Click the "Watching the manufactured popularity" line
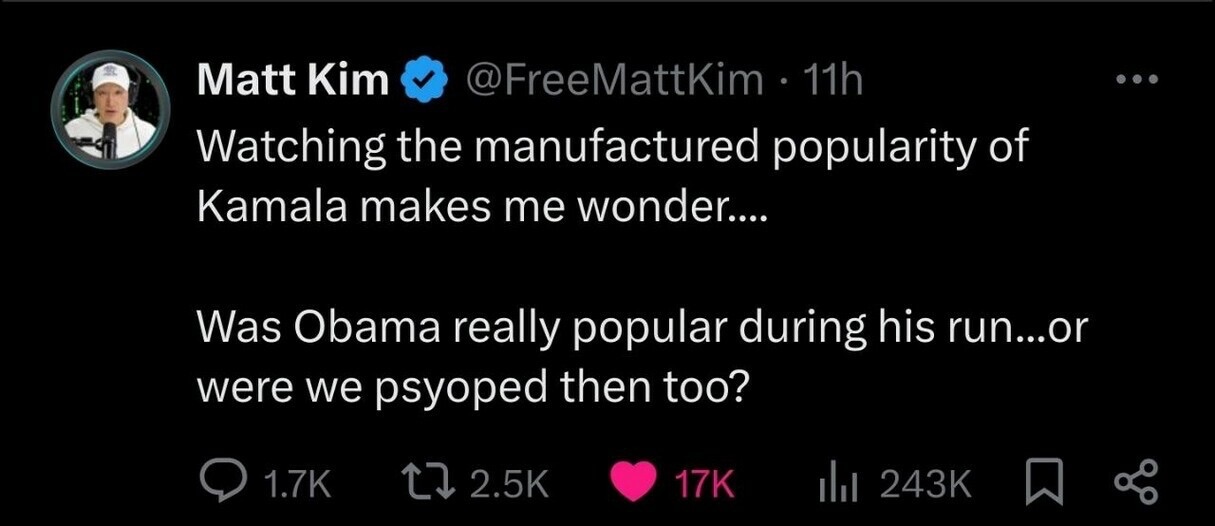 pyautogui.click(x=612, y=147)
